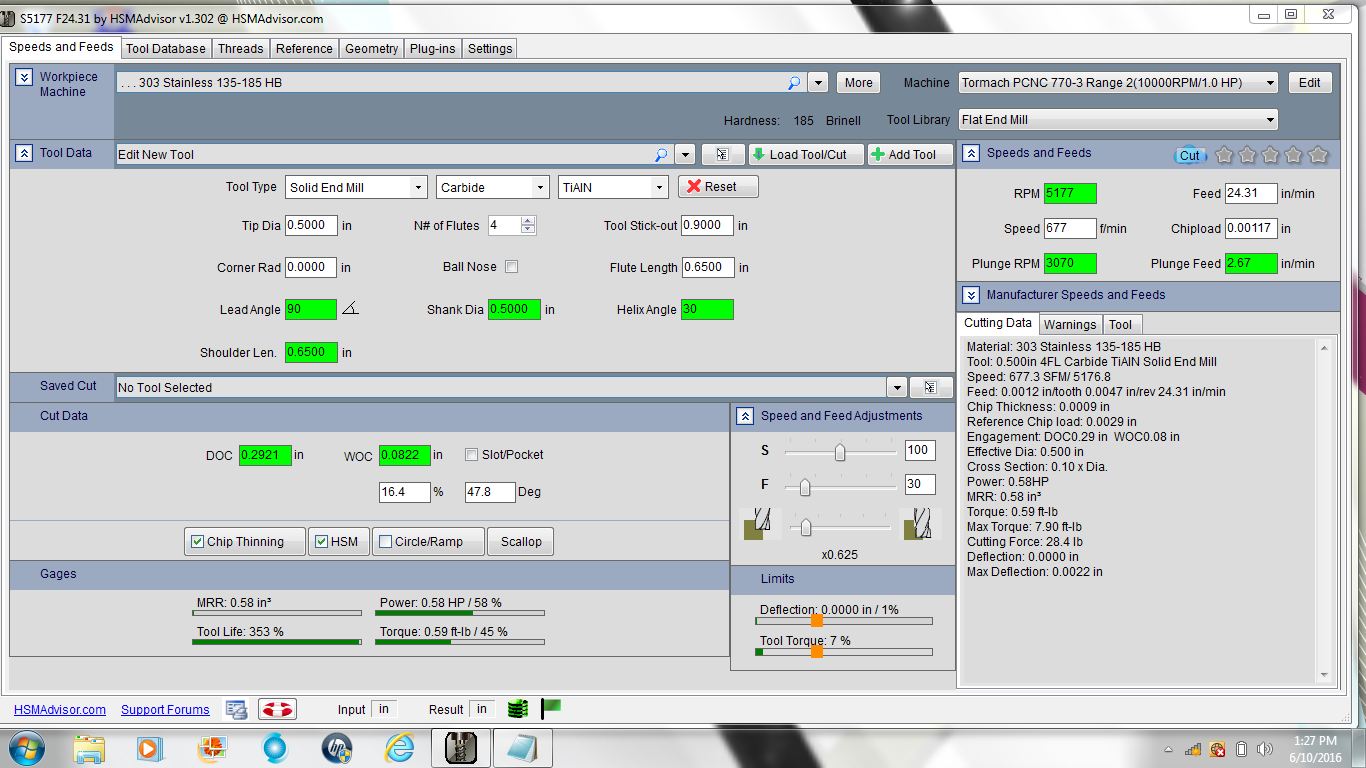This screenshot has height=768, width=1366.
Task: Click the green flag icon in status bar
Action: [x=551, y=708]
